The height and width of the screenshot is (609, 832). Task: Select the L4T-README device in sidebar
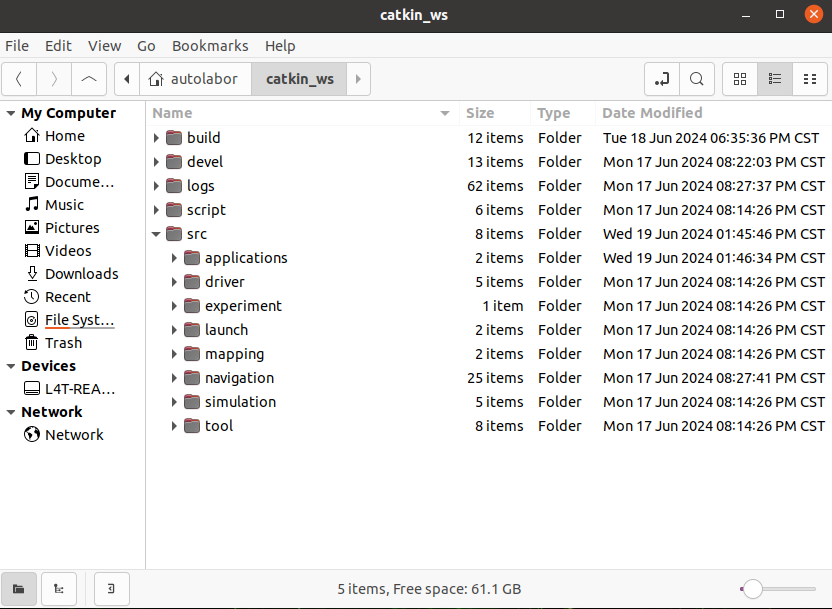pyautogui.click(x=79, y=389)
